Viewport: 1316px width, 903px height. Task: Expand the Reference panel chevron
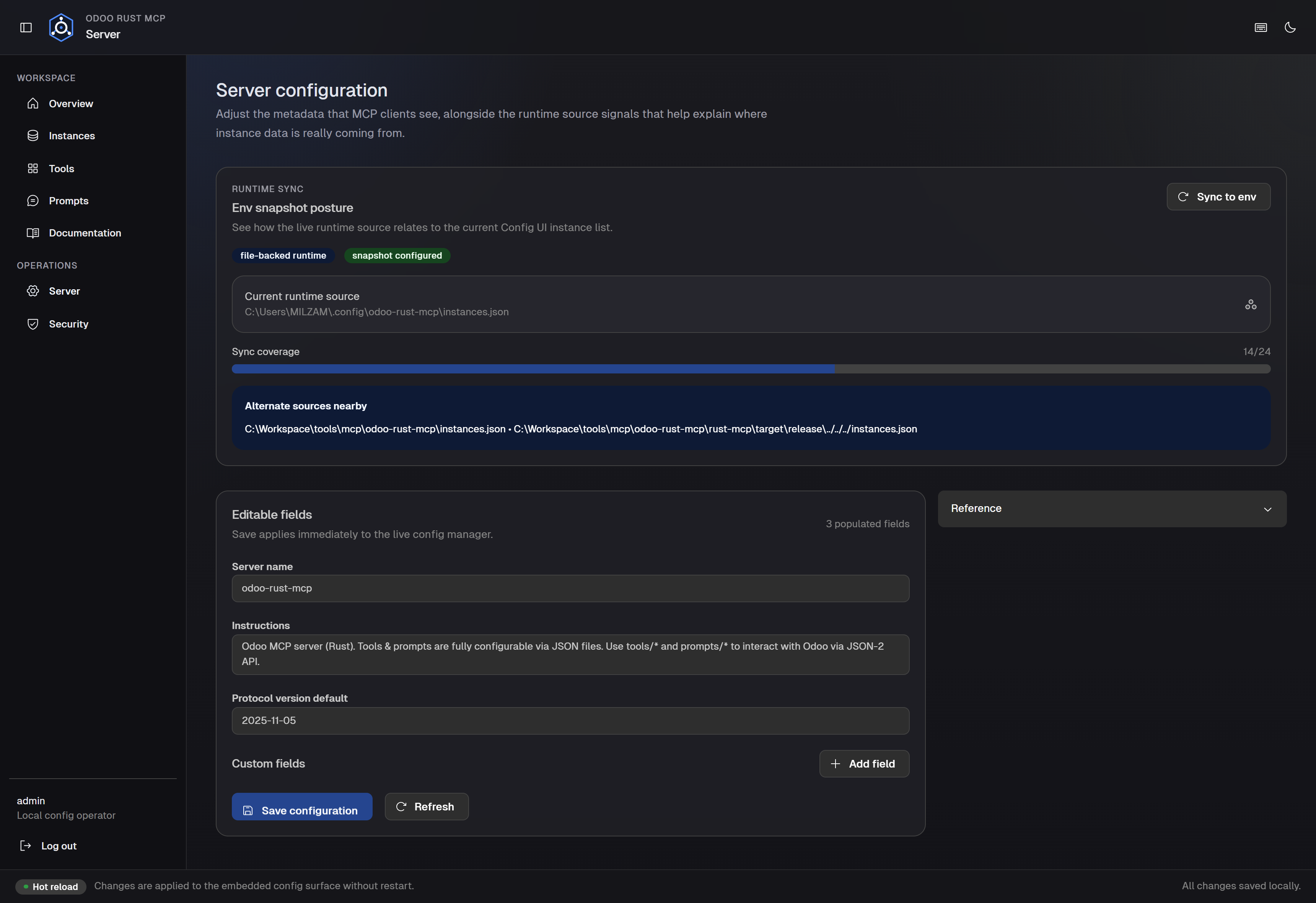[1267, 509]
